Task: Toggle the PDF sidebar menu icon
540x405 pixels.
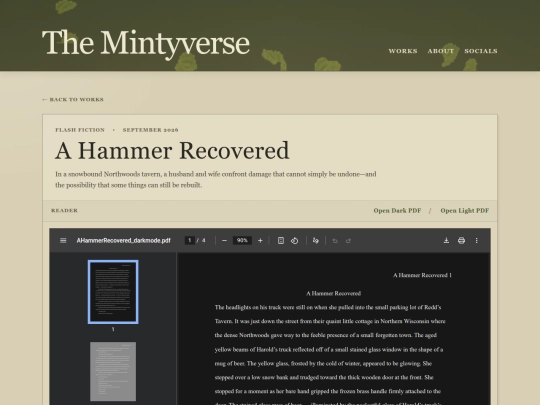Action: (x=63, y=240)
